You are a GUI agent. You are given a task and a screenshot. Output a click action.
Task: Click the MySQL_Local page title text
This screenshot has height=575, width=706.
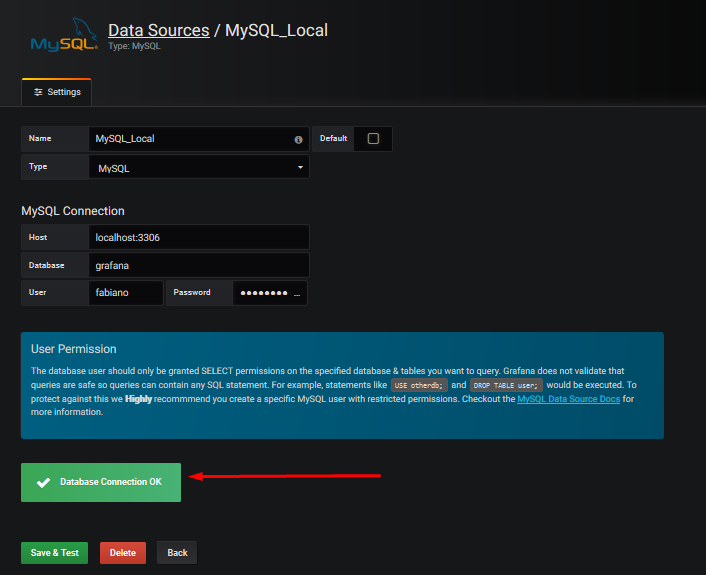point(276,30)
